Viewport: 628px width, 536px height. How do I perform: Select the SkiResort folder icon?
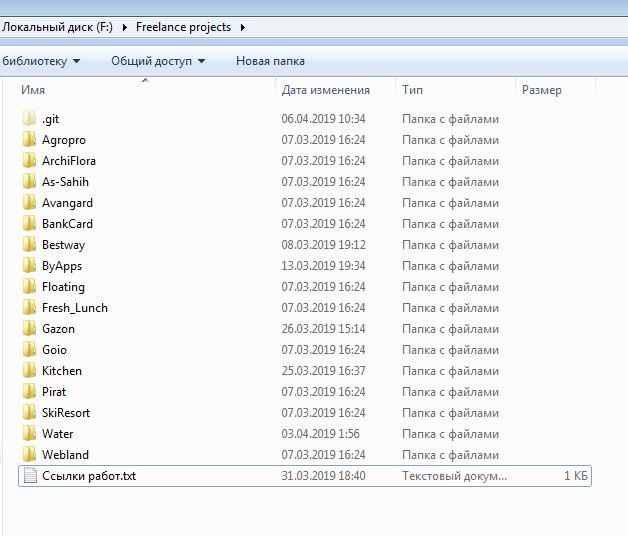[30, 413]
